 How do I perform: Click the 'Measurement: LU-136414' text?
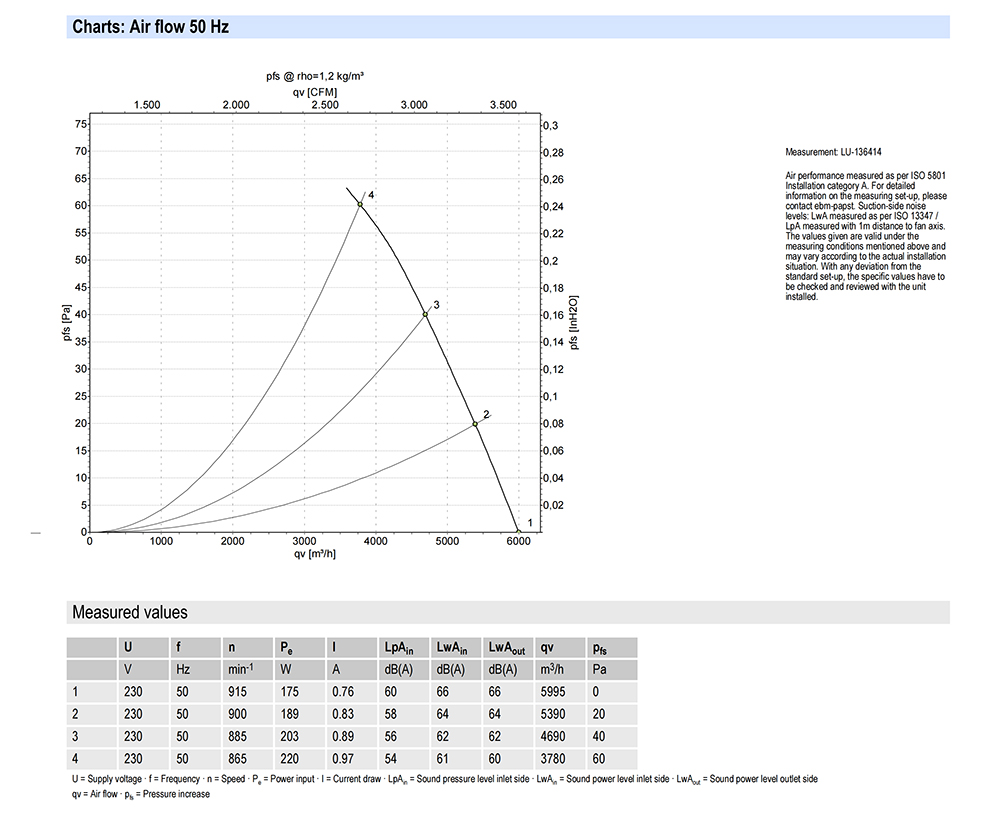(834, 152)
